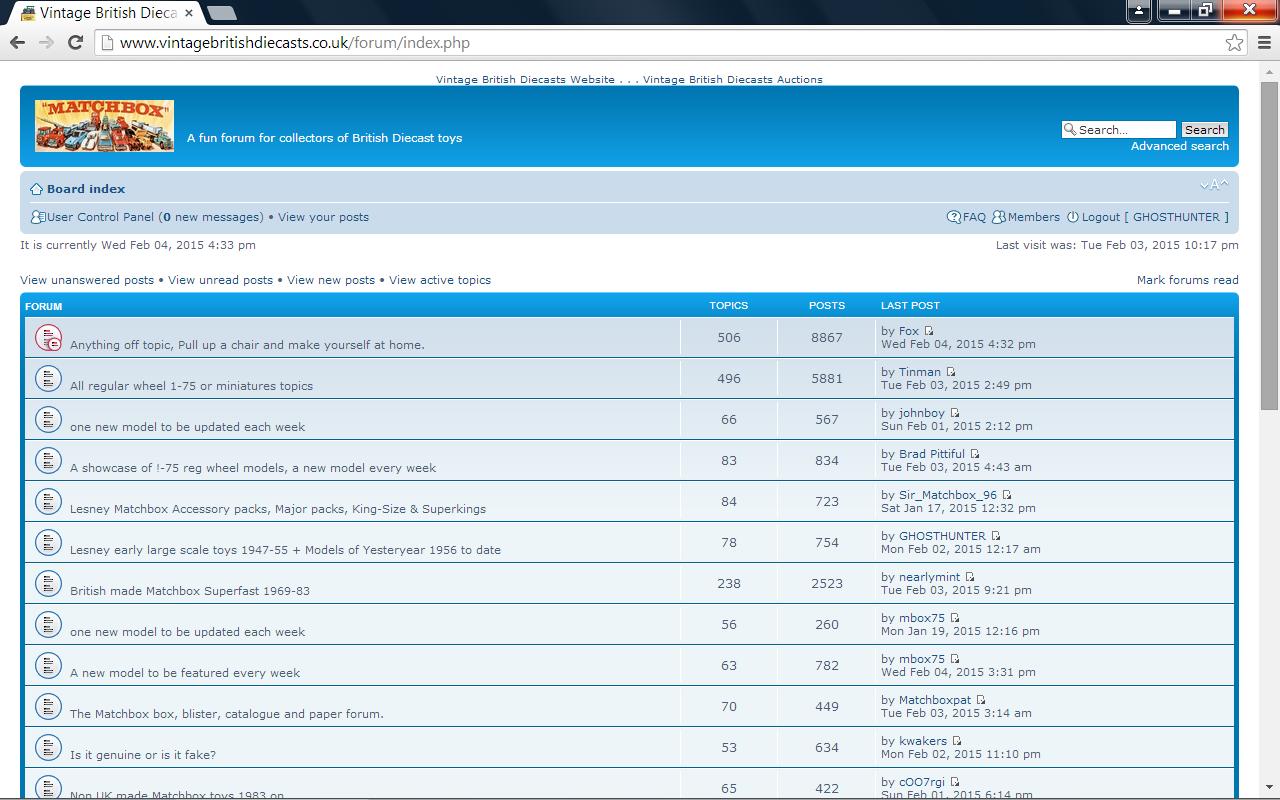Click the address bar URL field
Screen dimensions: 1280x800
click(660, 43)
